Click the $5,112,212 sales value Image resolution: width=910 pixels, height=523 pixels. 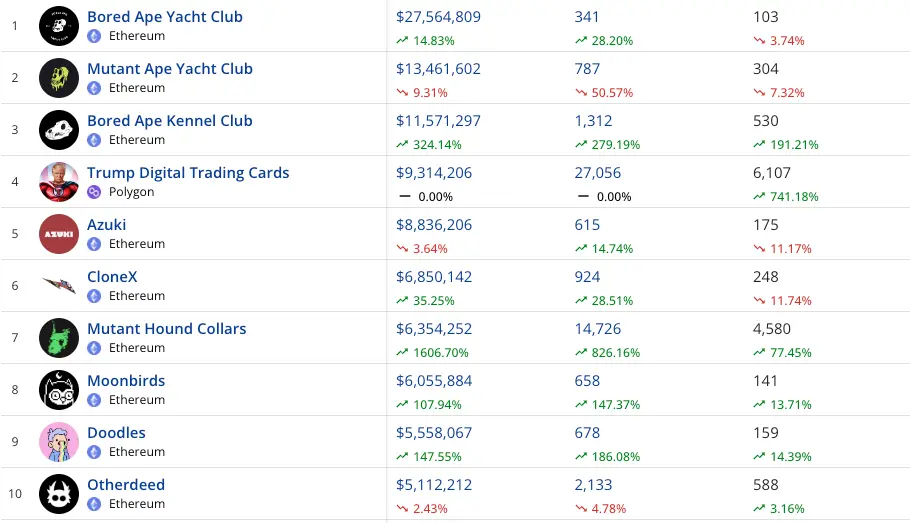(434, 485)
